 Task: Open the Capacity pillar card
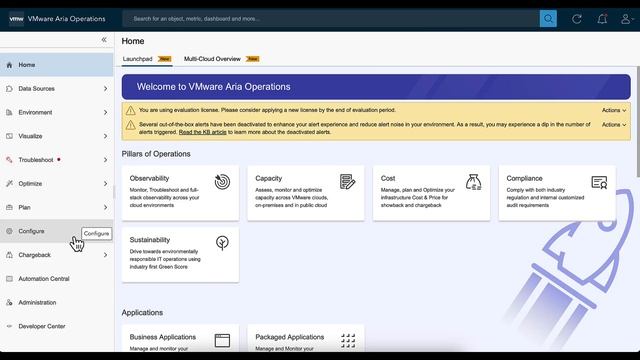(x=306, y=193)
